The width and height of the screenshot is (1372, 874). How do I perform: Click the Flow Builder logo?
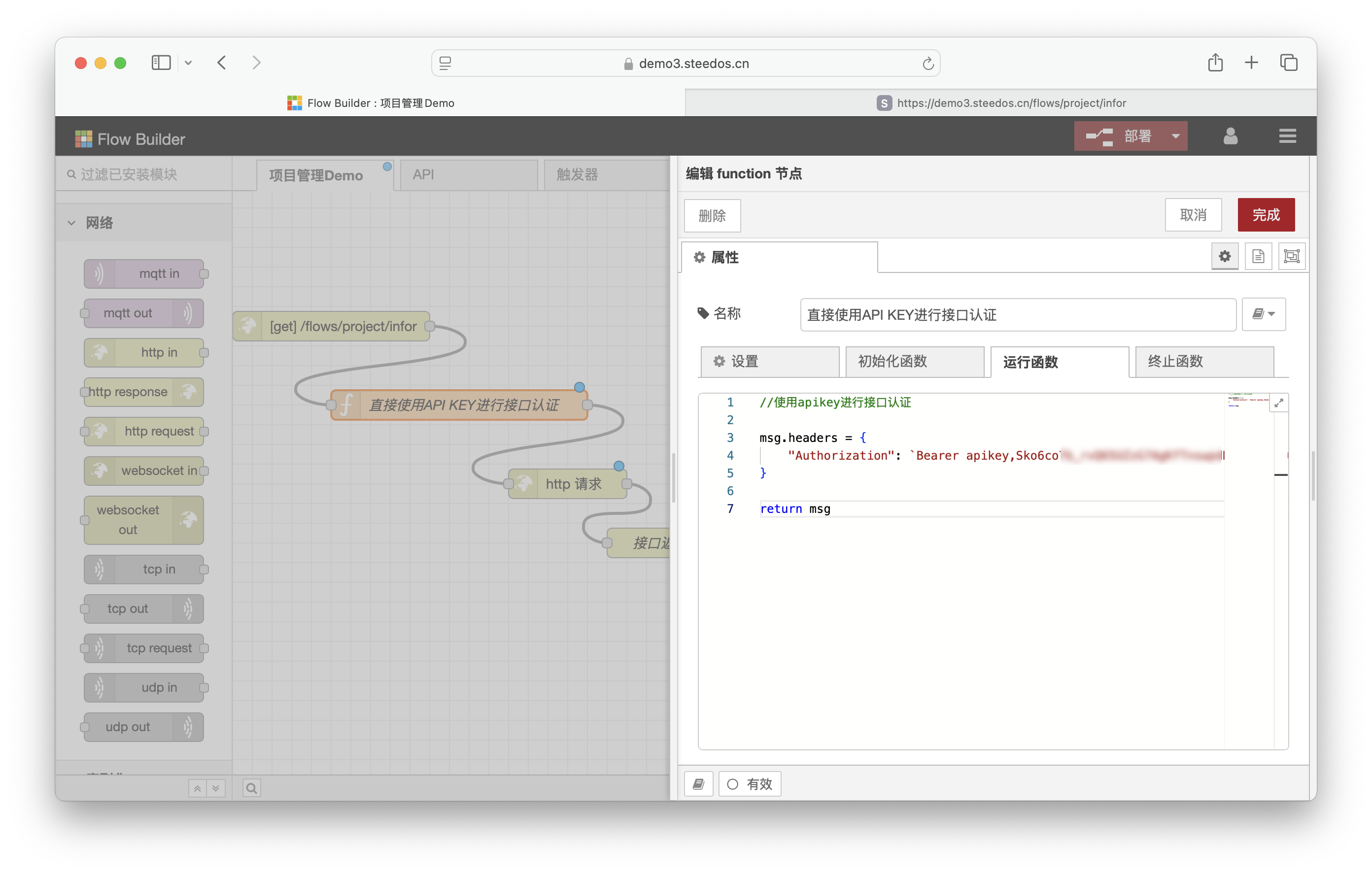pos(130,139)
